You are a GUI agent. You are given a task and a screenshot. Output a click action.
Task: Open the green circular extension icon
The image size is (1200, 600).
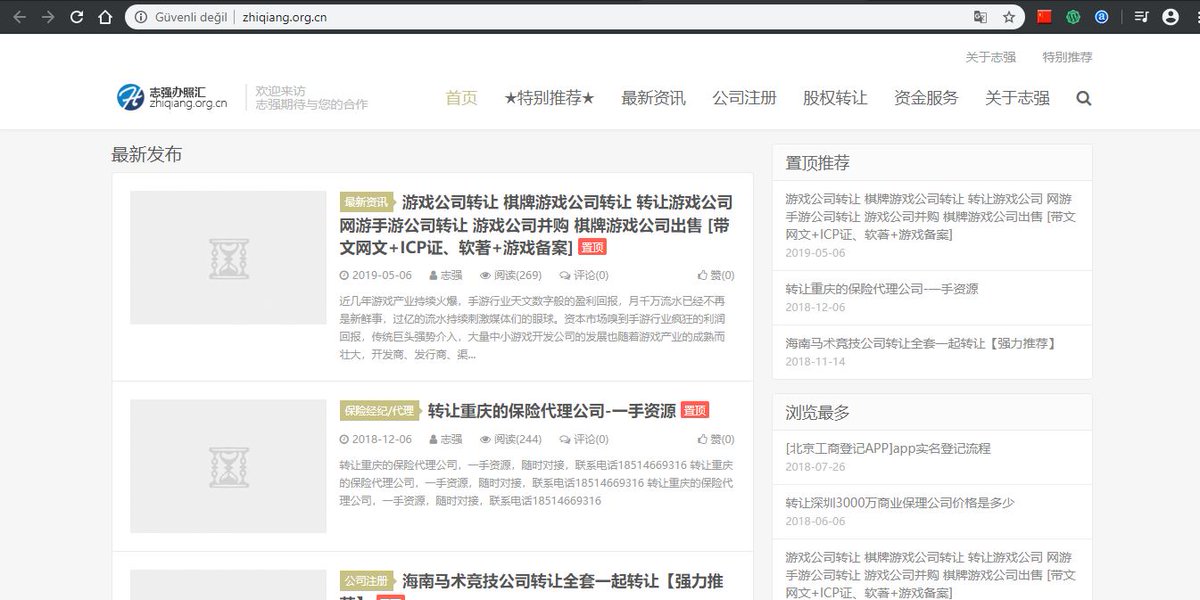pos(1074,17)
